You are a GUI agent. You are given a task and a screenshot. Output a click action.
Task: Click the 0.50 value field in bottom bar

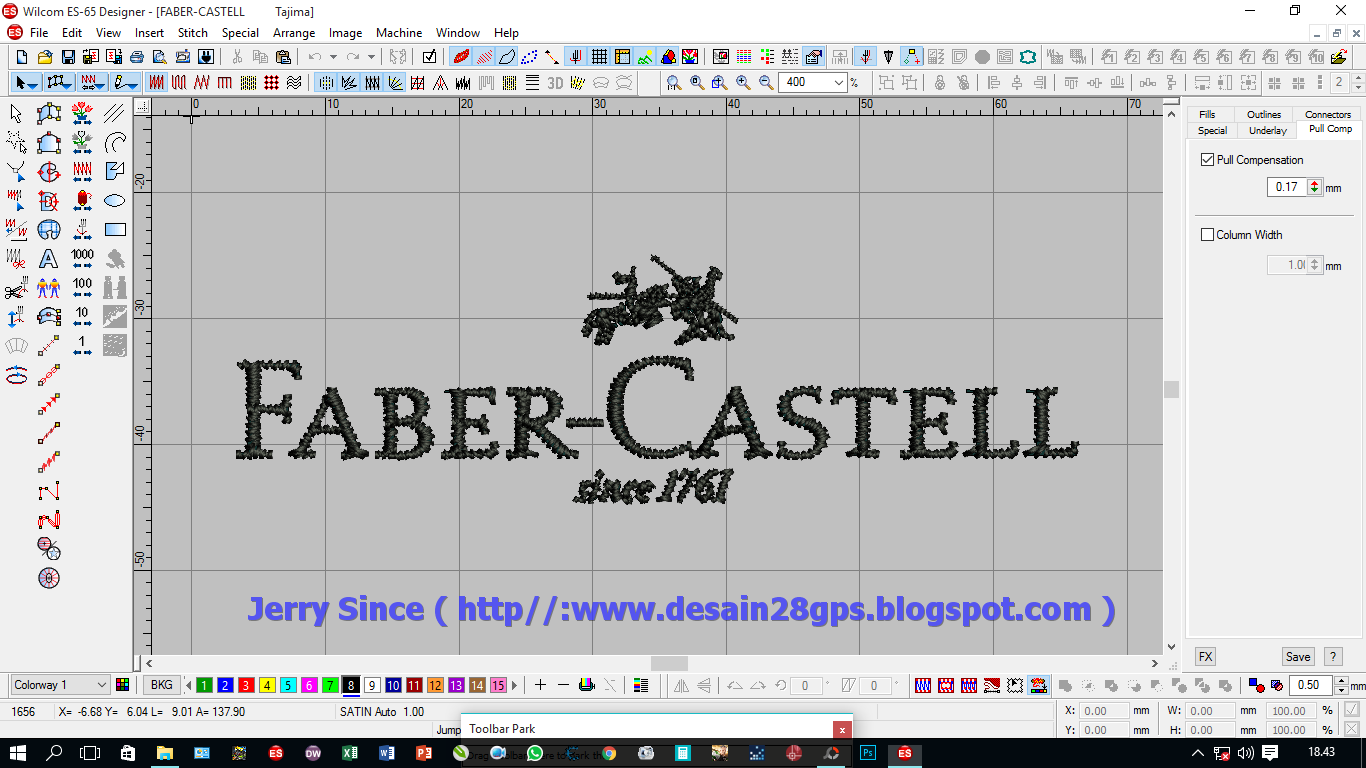(1309, 685)
